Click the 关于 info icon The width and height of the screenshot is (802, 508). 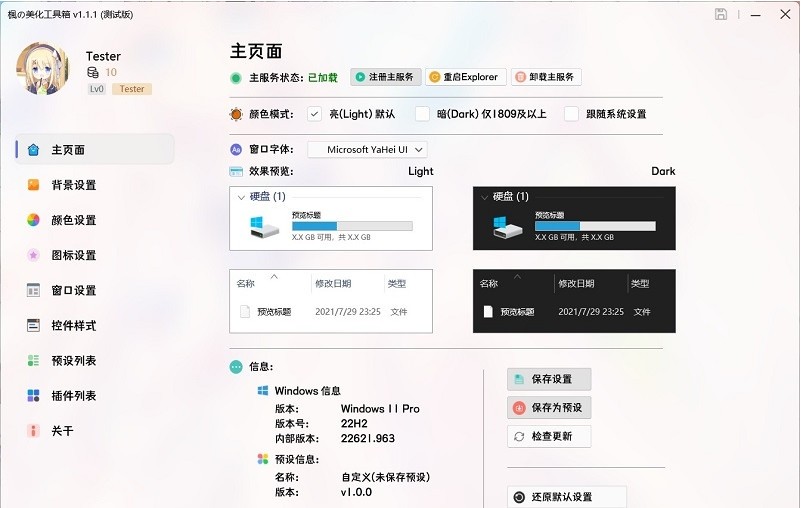tap(33, 431)
